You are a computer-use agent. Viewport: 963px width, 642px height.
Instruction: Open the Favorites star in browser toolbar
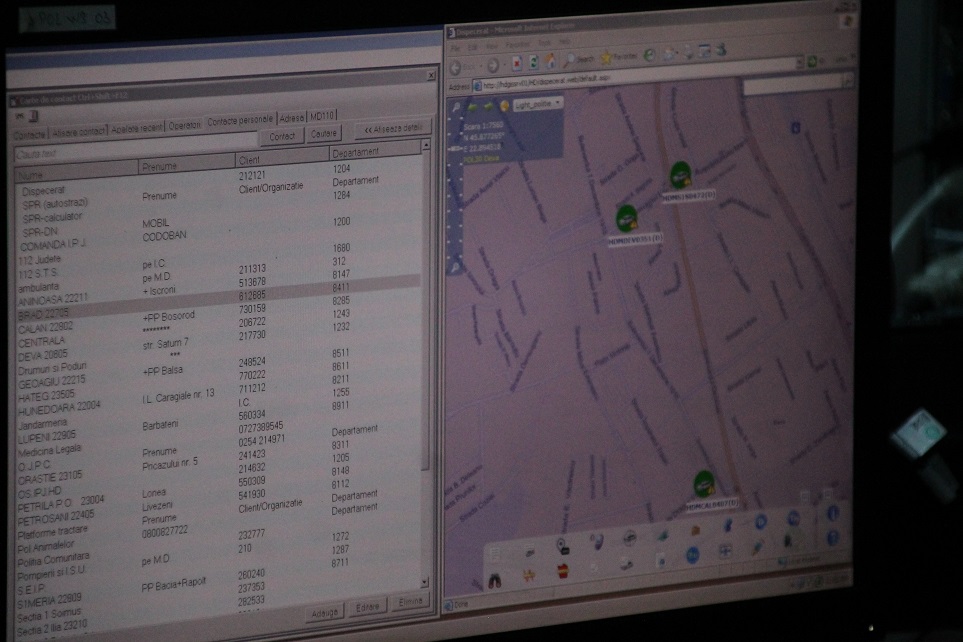point(604,57)
